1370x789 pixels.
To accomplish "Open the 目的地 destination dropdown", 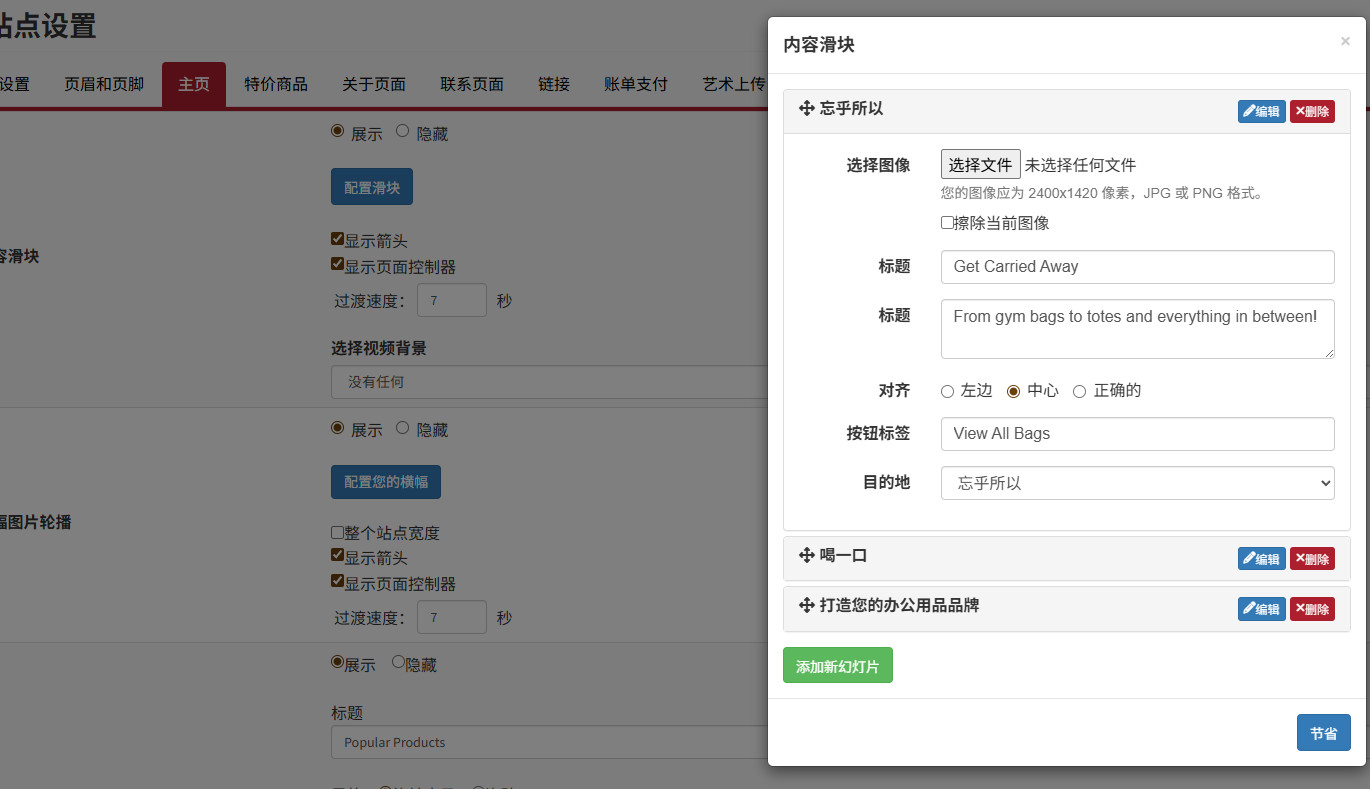I will tap(1137, 483).
